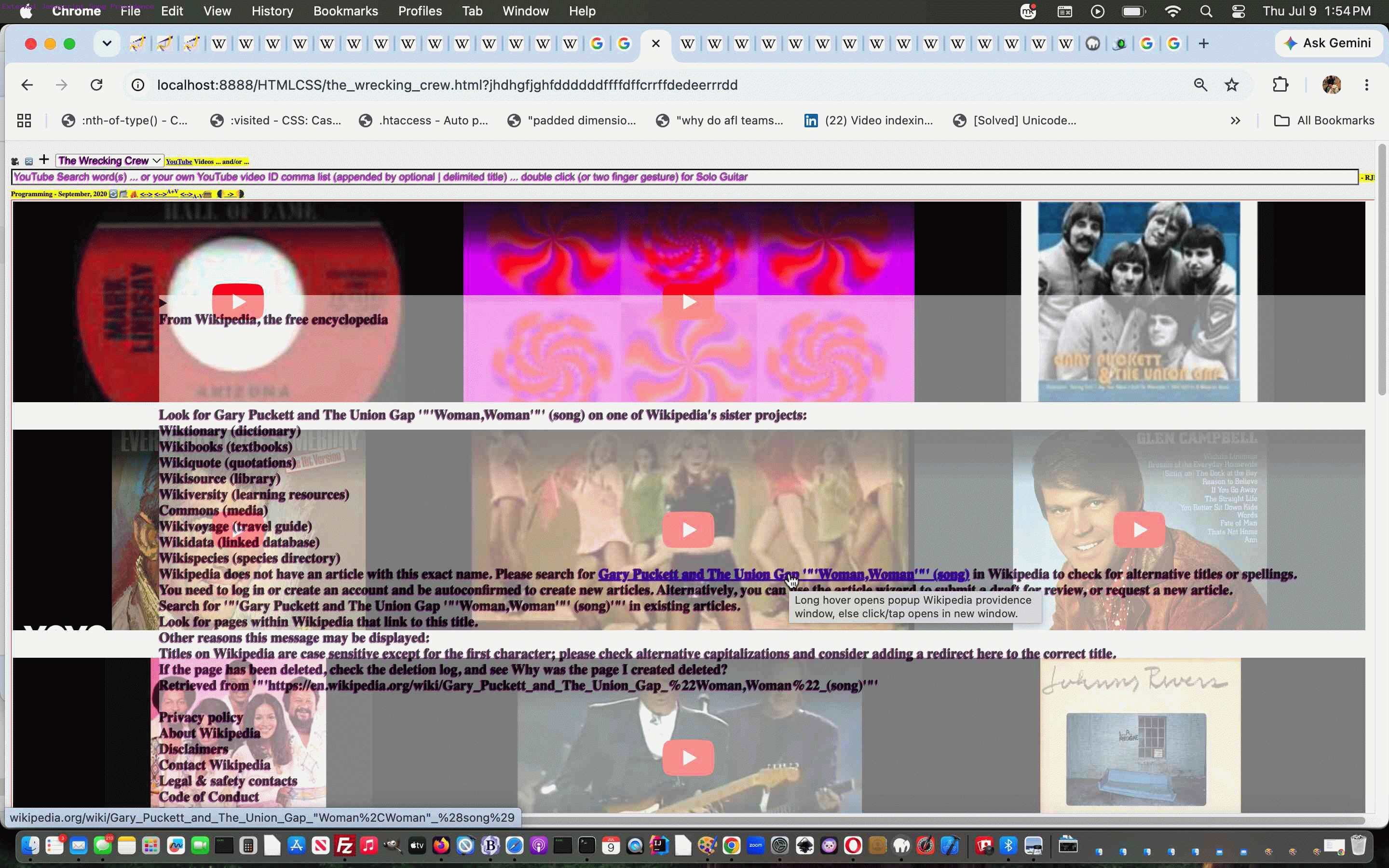Open the Wi-Fi status menu

[1172, 11]
